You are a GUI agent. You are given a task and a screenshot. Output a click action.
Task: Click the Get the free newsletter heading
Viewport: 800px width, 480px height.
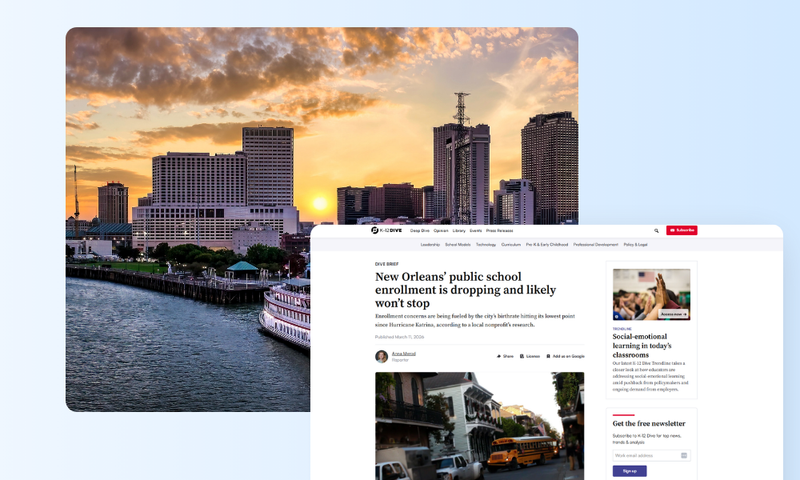[649, 423]
